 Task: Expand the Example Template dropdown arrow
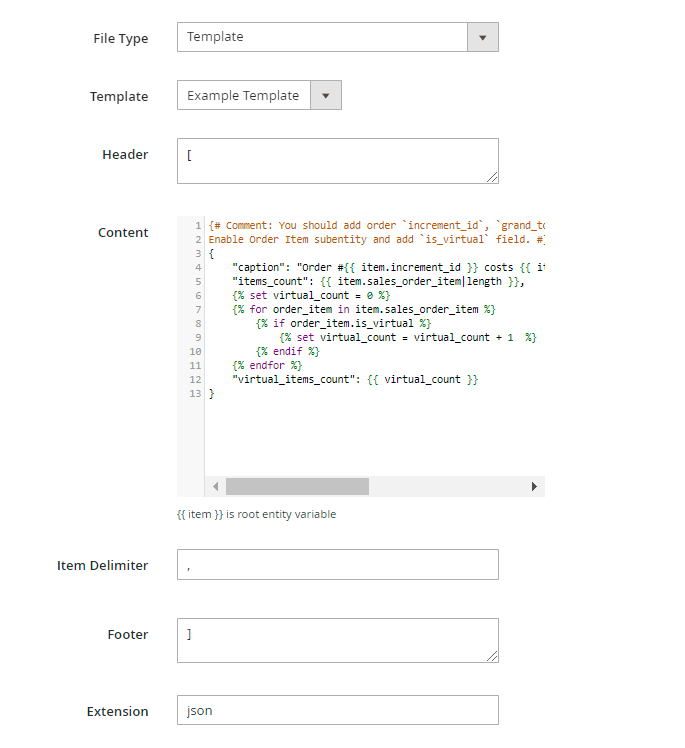pyautogui.click(x=326, y=96)
